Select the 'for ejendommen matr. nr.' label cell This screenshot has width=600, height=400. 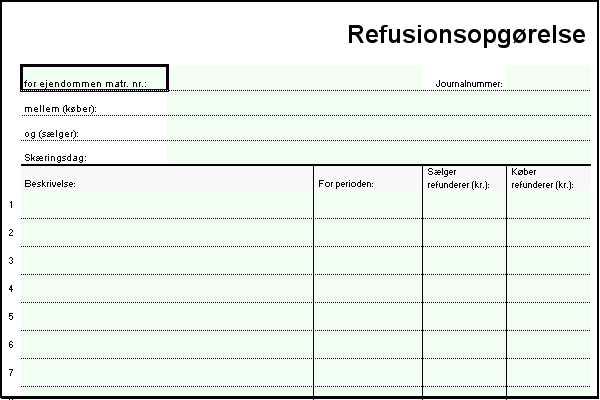pos(95,78)
